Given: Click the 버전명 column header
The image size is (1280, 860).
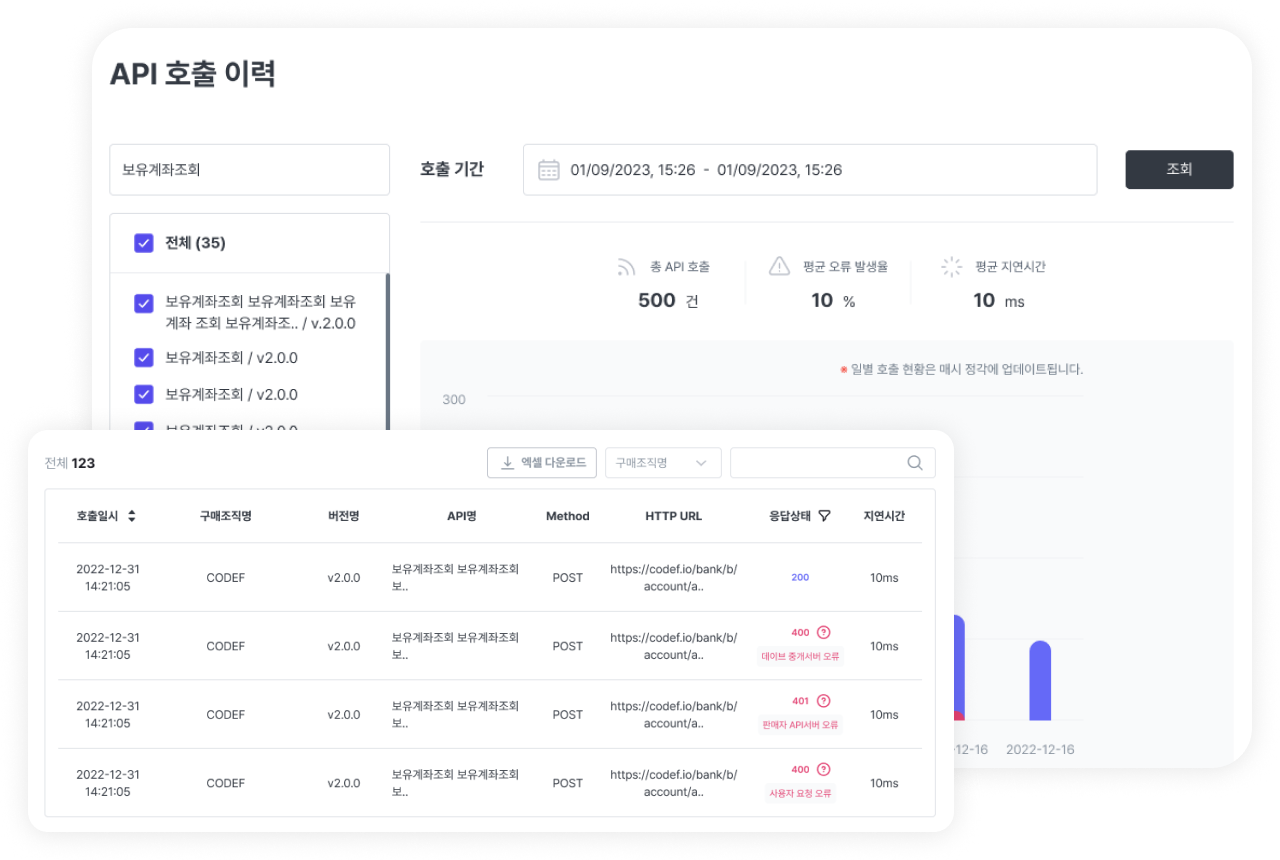Looking at the screenshot, I should point(343,516).
